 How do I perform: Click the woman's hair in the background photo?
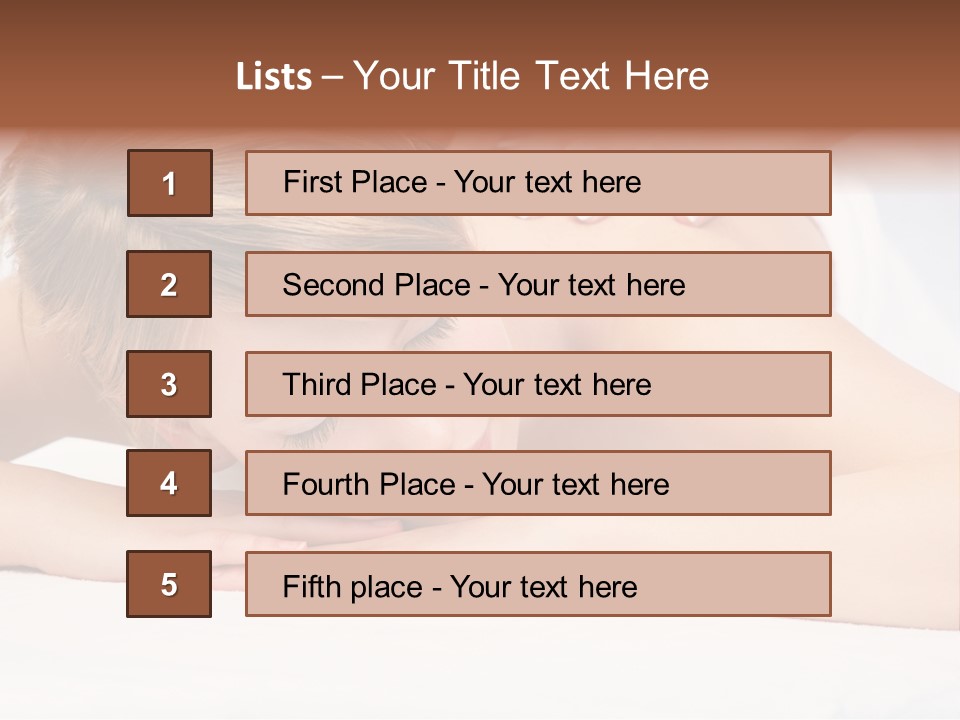60,230
